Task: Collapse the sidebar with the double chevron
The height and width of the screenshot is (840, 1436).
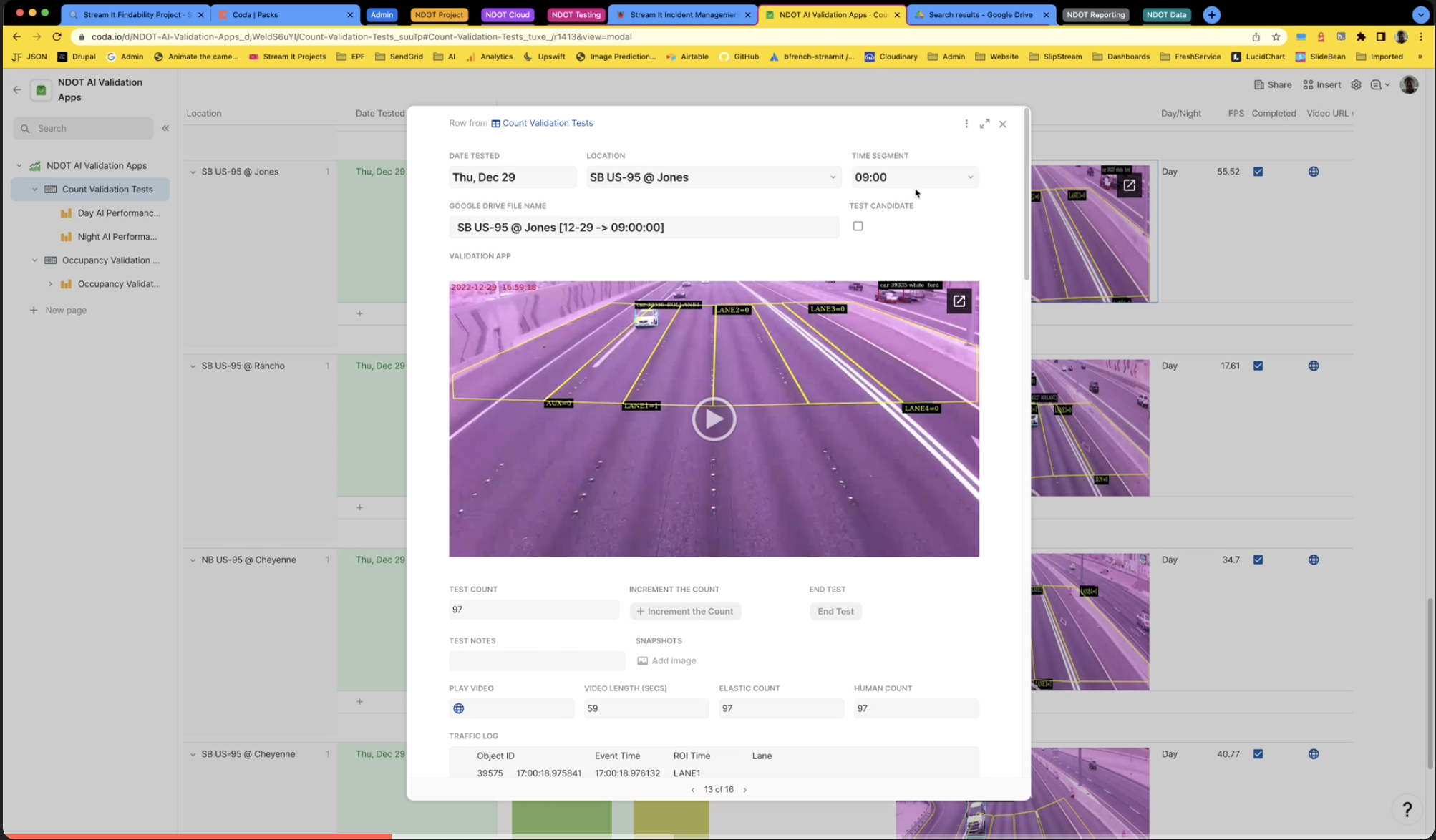Action: 165,128
